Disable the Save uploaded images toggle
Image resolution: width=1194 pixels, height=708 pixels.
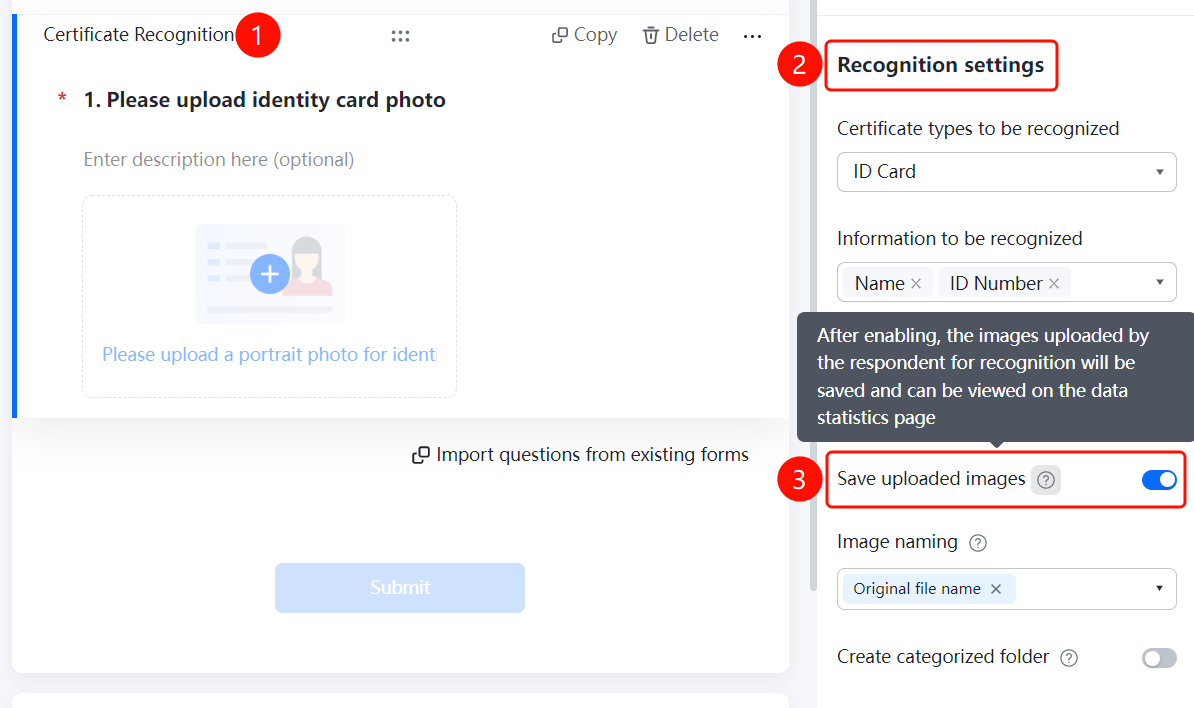point(1159,480)
